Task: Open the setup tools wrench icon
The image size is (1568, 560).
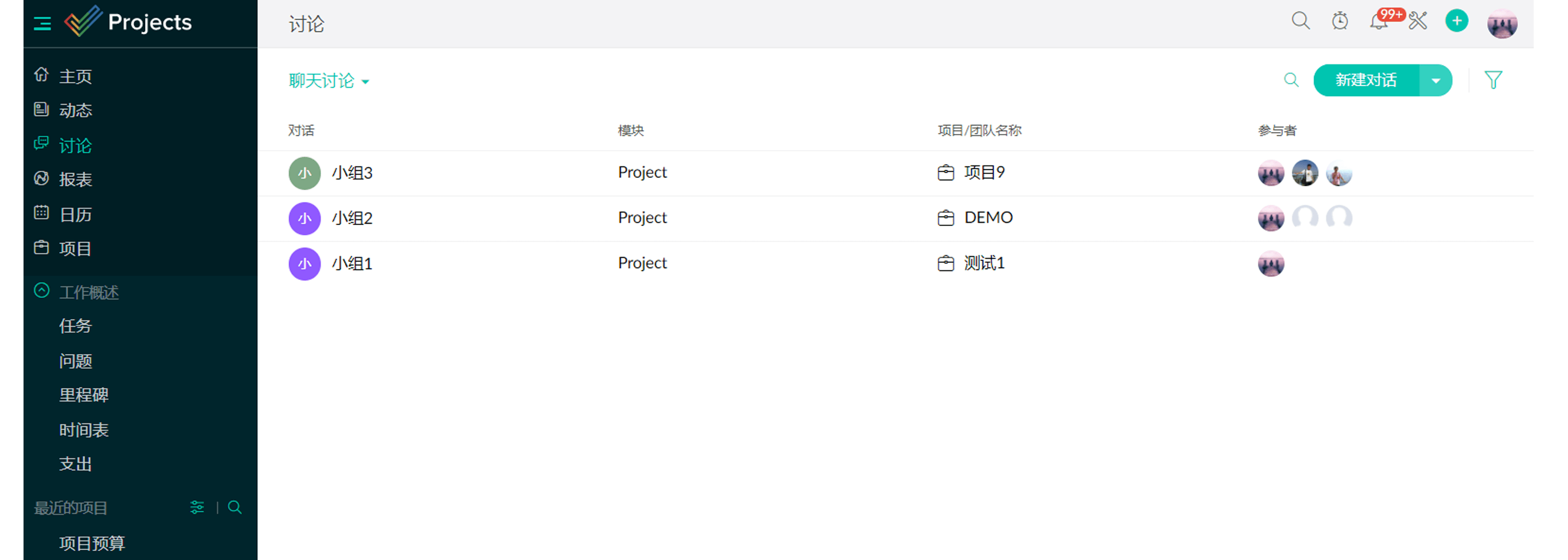Action: tap(1418, 21)
